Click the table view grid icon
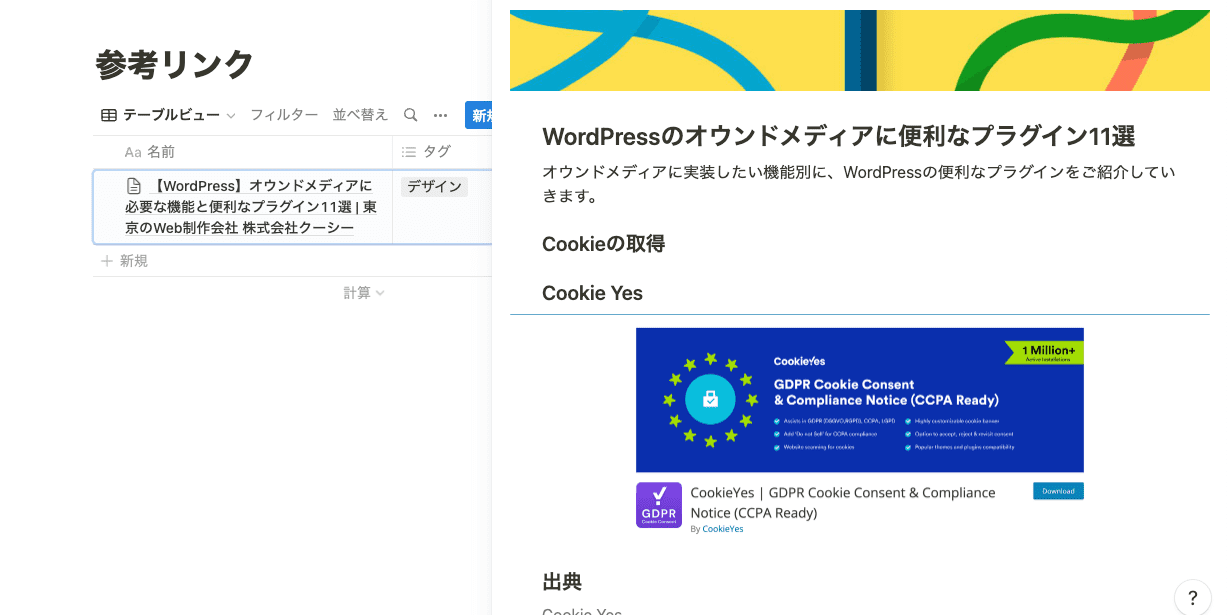Screen dimensions: 1227x615 pos(109,115)
